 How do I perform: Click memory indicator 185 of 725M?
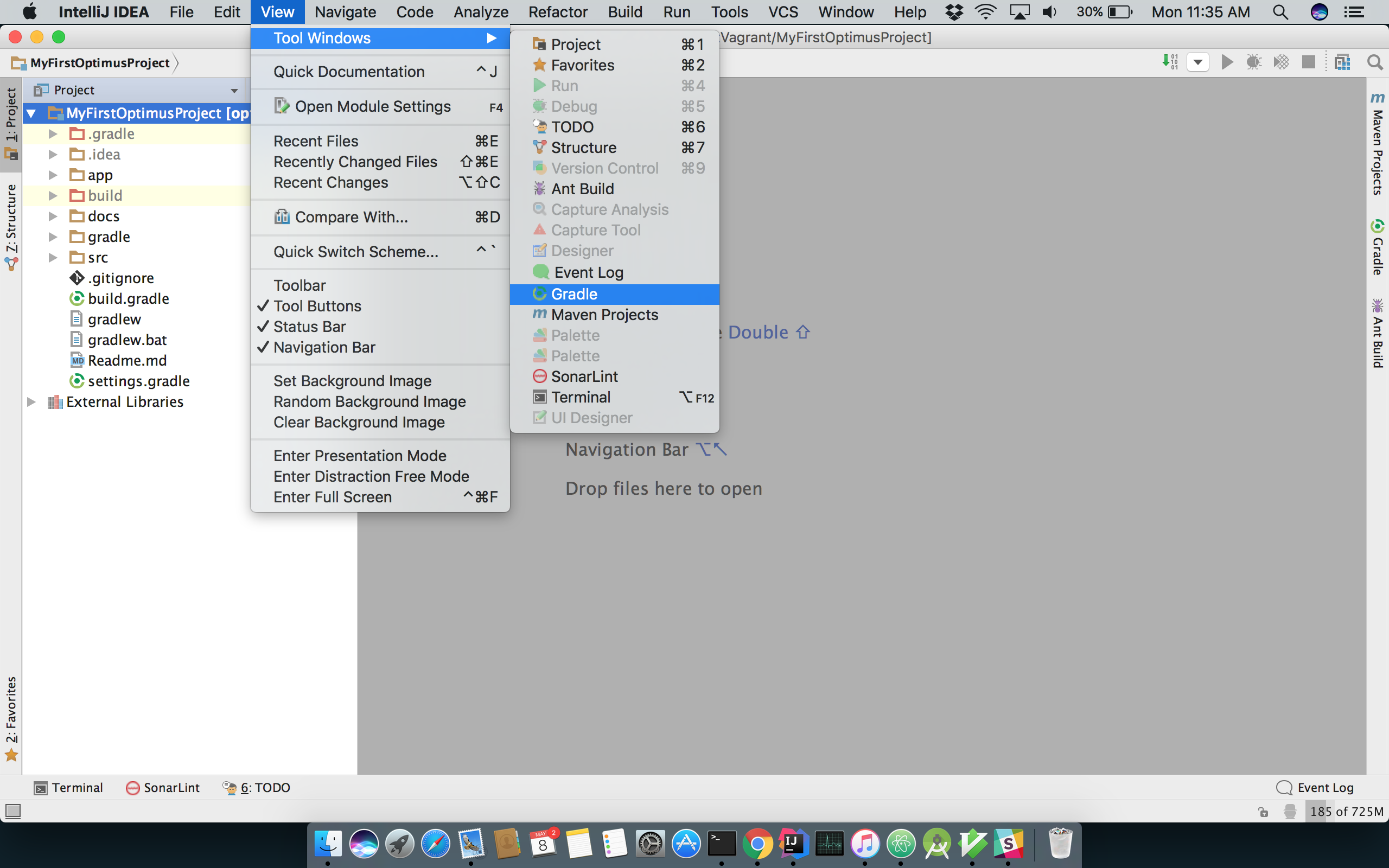point(1346,812)
